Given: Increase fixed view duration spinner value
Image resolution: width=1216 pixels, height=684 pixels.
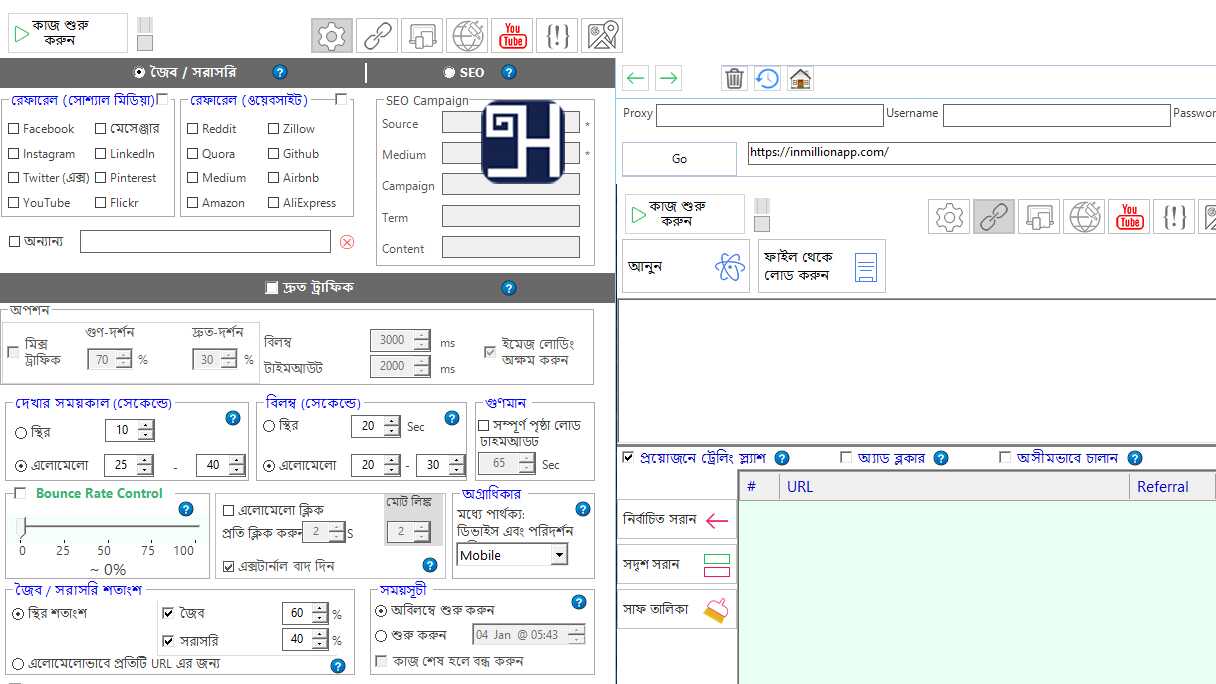Looking at the screenshot, I should (146, 425).
